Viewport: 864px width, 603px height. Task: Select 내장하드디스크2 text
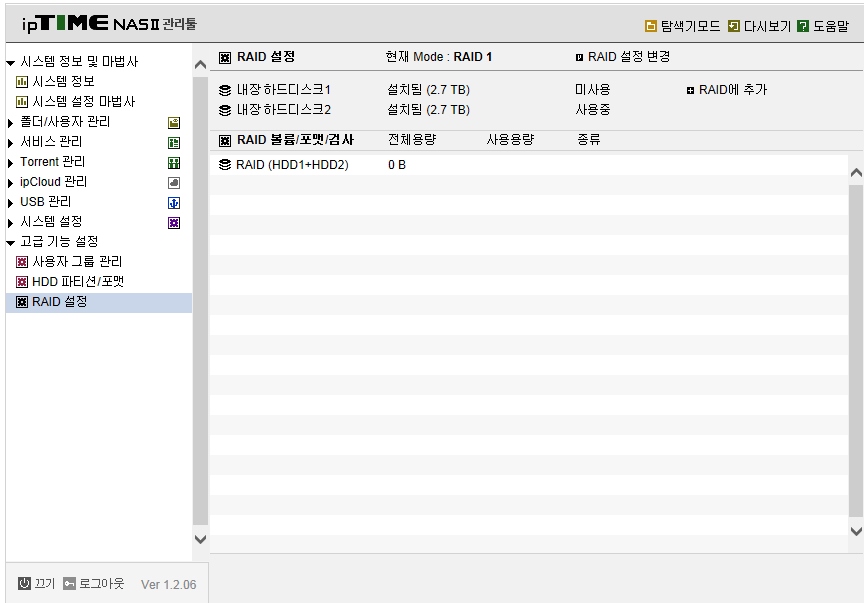click(x=284, y=110)
